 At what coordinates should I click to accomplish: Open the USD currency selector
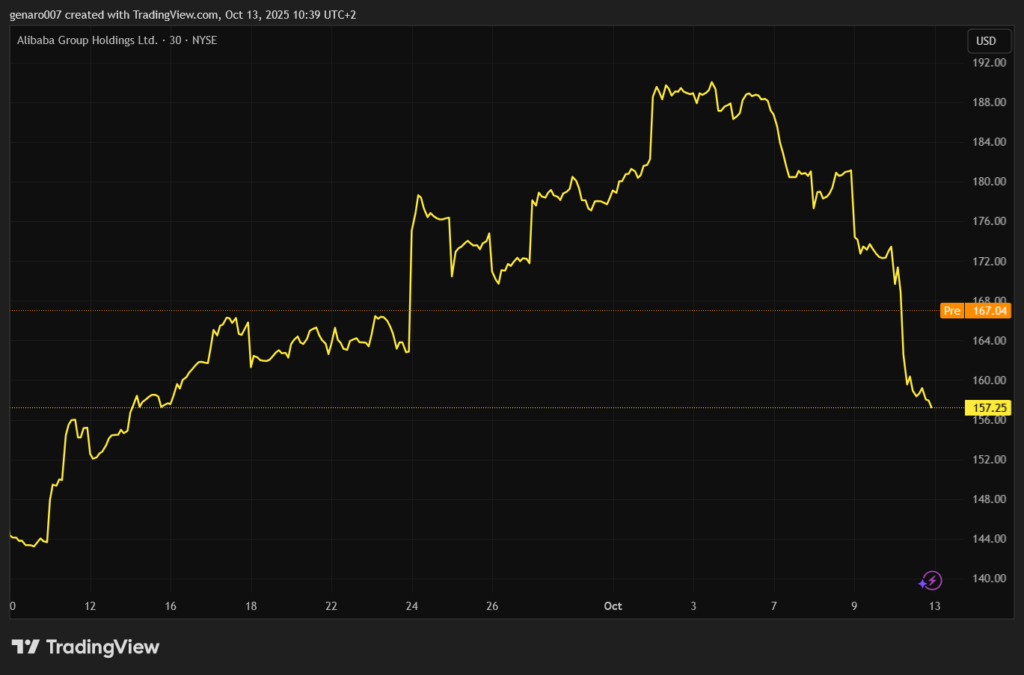point(985,41)
